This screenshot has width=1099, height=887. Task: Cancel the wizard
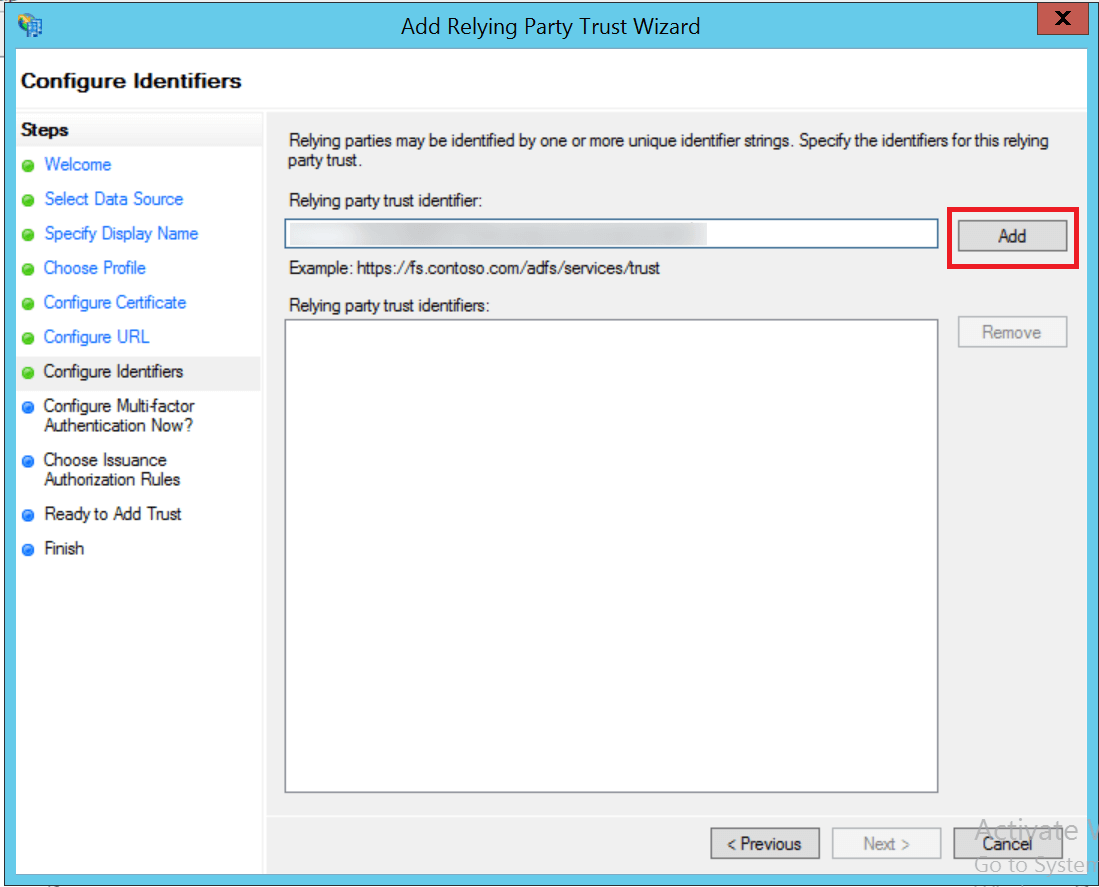1007,844
